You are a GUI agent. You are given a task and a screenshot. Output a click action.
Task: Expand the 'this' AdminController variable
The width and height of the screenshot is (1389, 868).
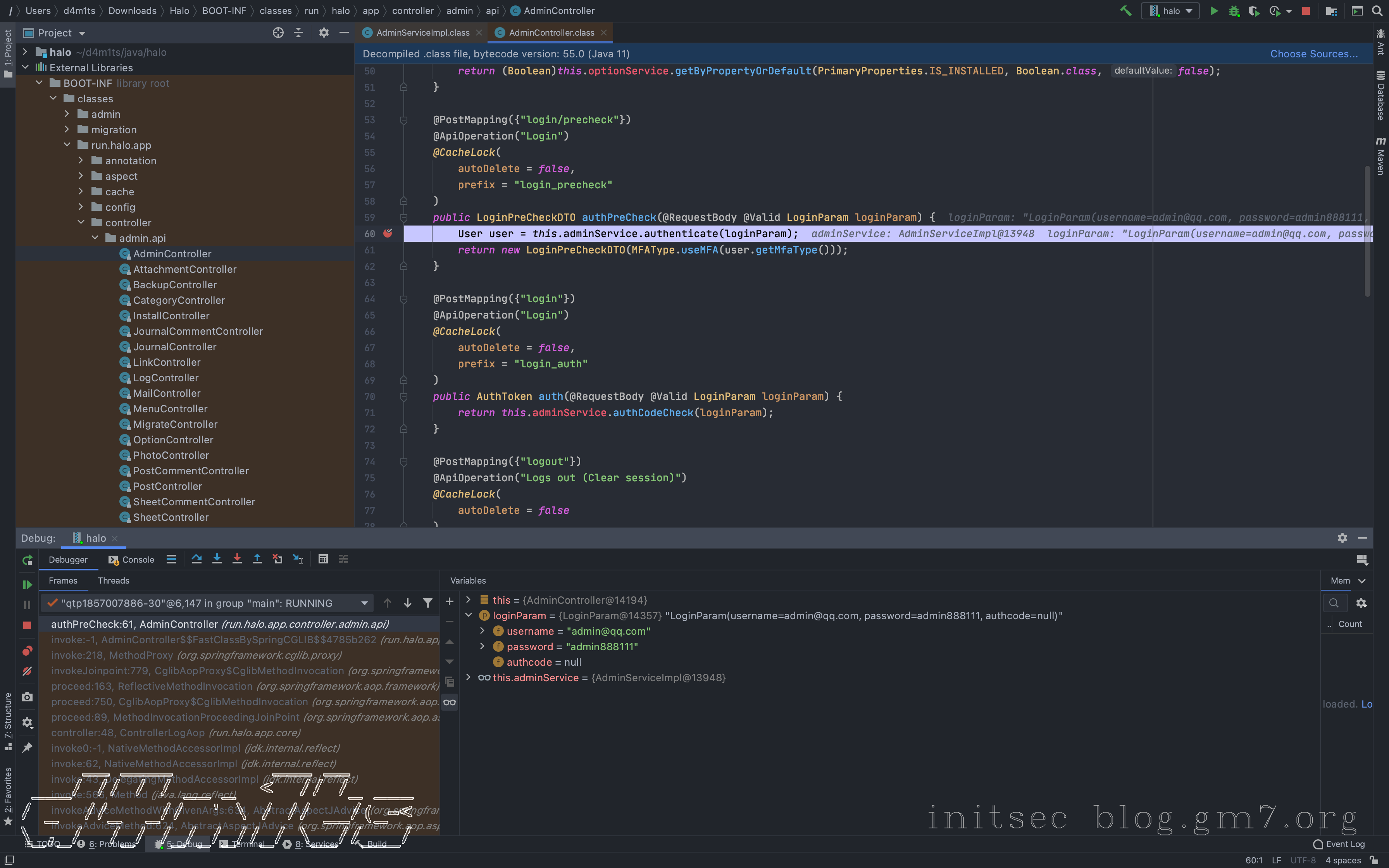tap(468, 599)
